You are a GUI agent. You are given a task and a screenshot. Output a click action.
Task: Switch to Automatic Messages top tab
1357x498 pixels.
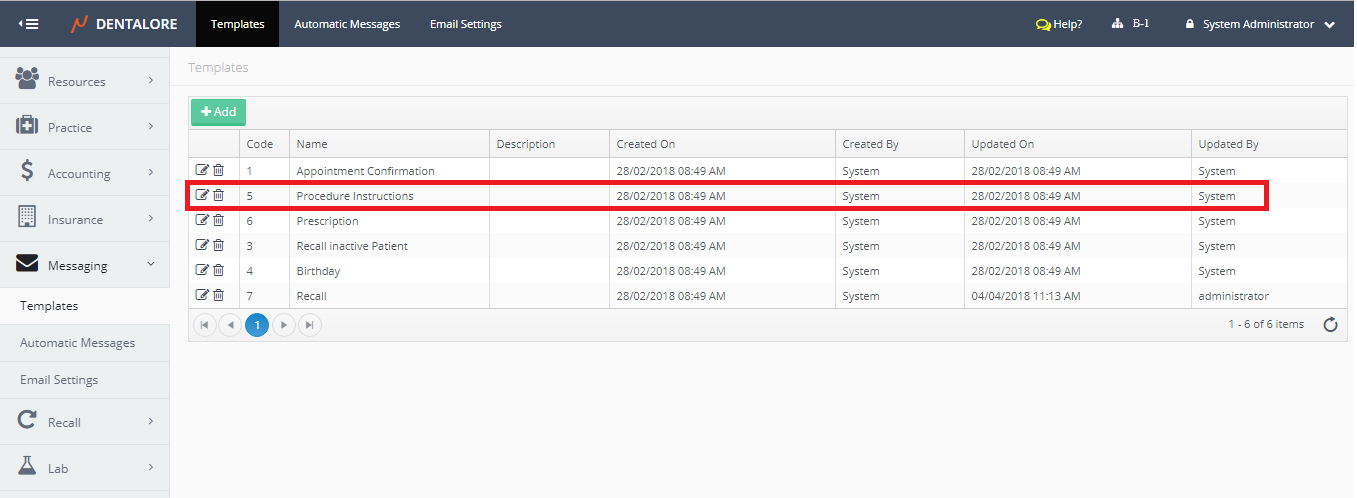point(347,24)
